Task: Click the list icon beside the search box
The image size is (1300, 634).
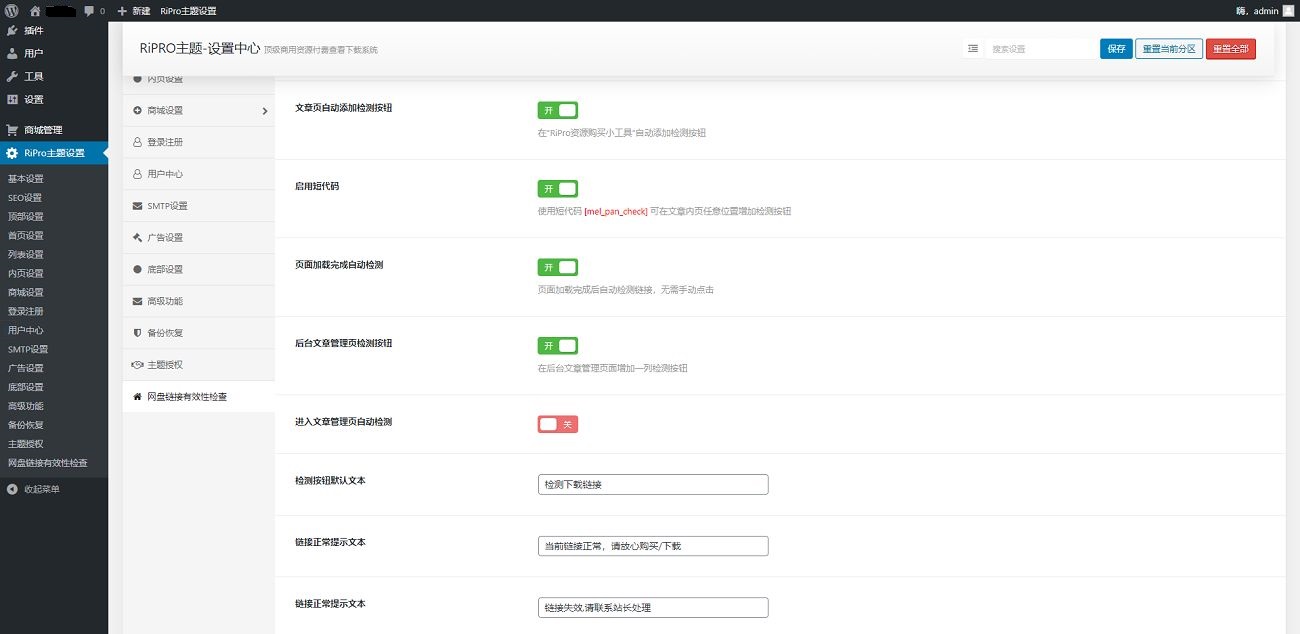Action: tap(973, 49)
